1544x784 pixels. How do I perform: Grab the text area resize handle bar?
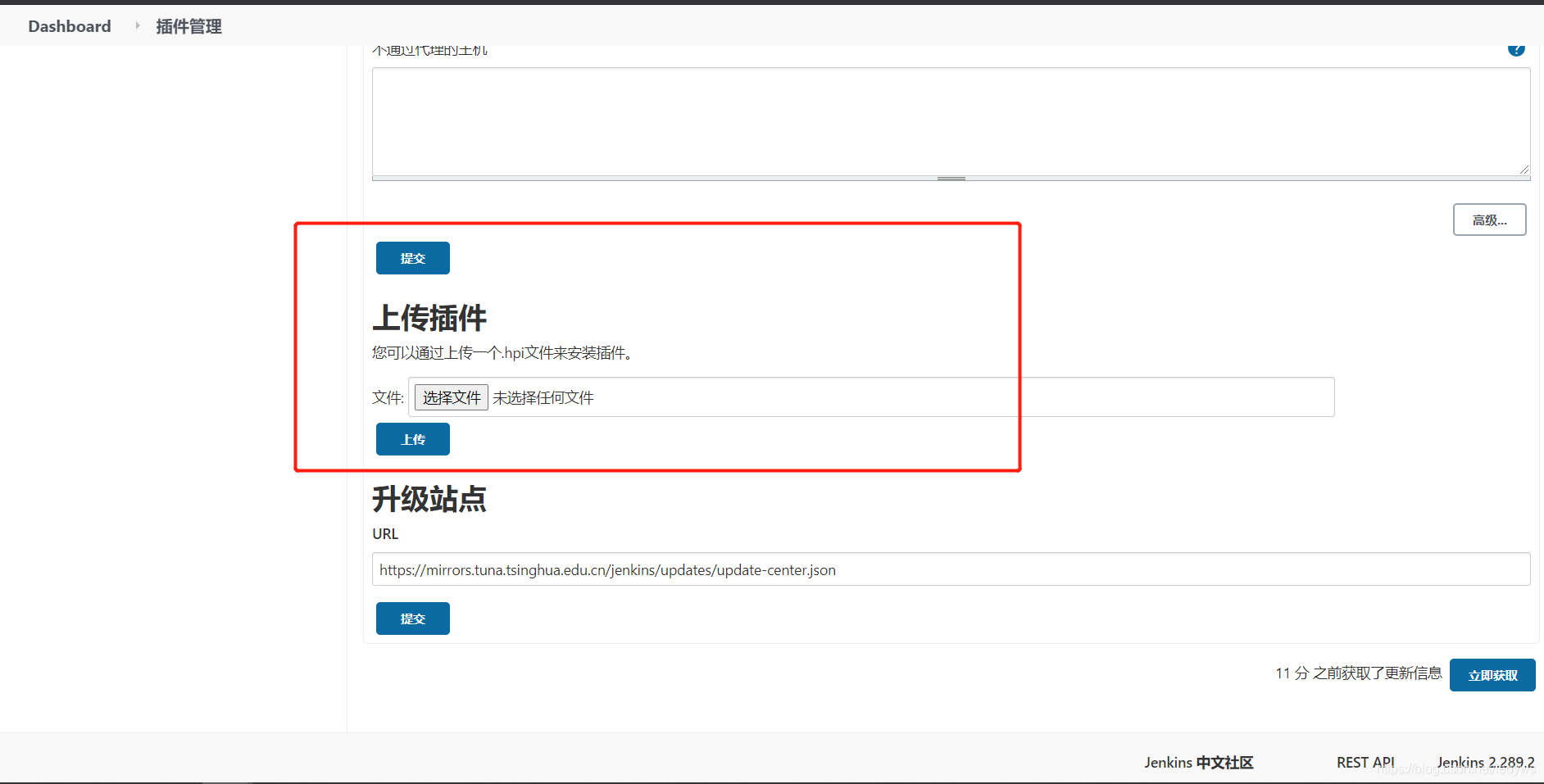click(951, 179)
